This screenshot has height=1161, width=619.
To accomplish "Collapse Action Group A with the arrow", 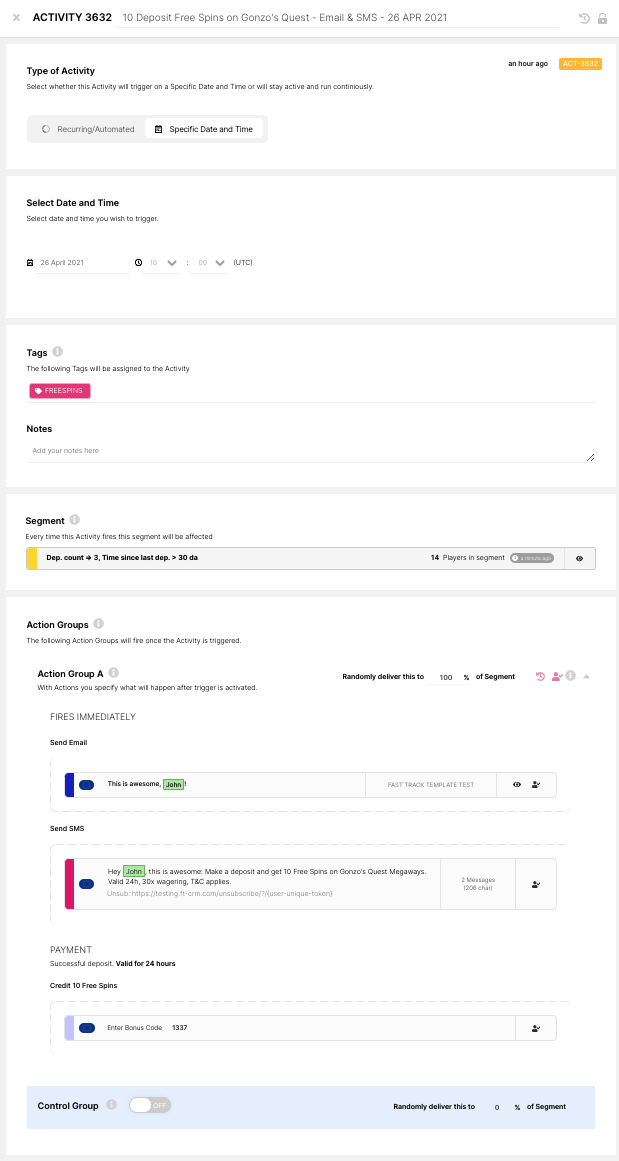I will coord(586,677).
